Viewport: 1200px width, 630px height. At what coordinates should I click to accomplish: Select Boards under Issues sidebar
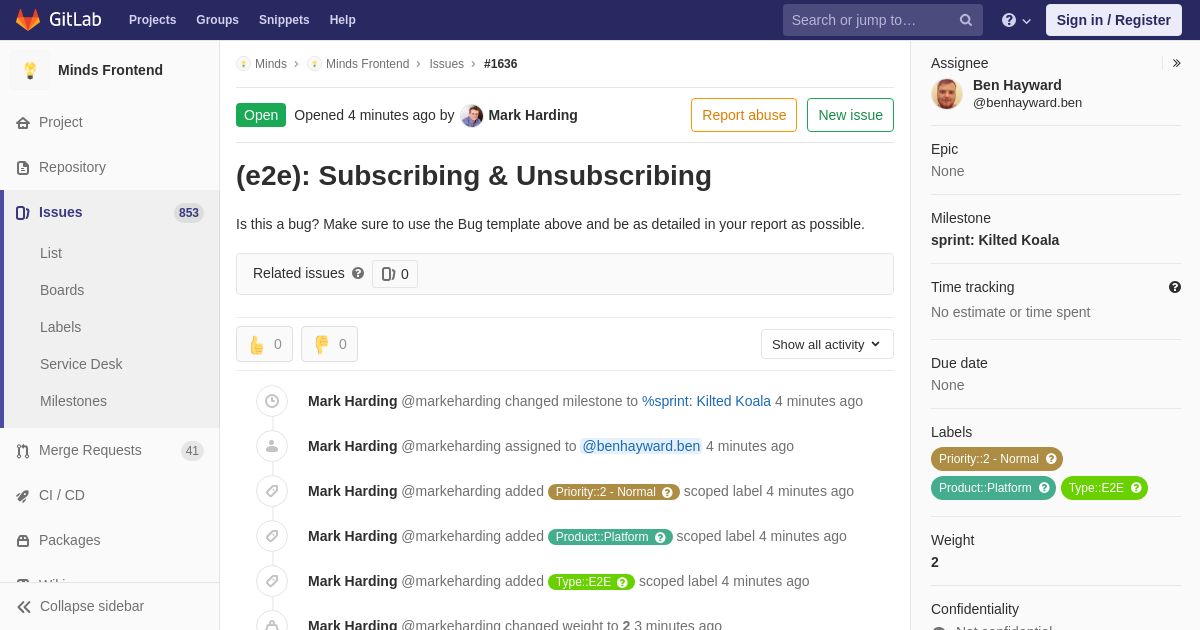(62, 290)
